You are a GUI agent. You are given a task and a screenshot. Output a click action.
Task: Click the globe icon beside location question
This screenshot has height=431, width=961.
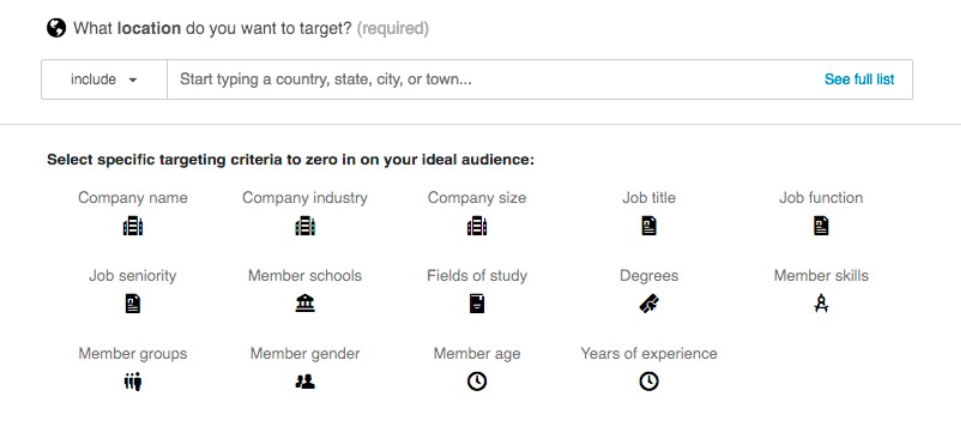coord(56,28)
